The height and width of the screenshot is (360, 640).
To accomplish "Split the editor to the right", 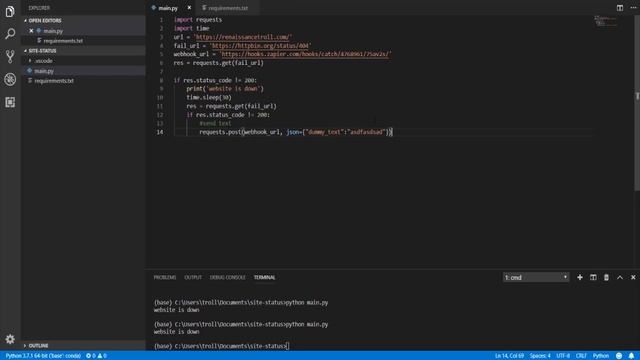I will [x=620, y=8].
